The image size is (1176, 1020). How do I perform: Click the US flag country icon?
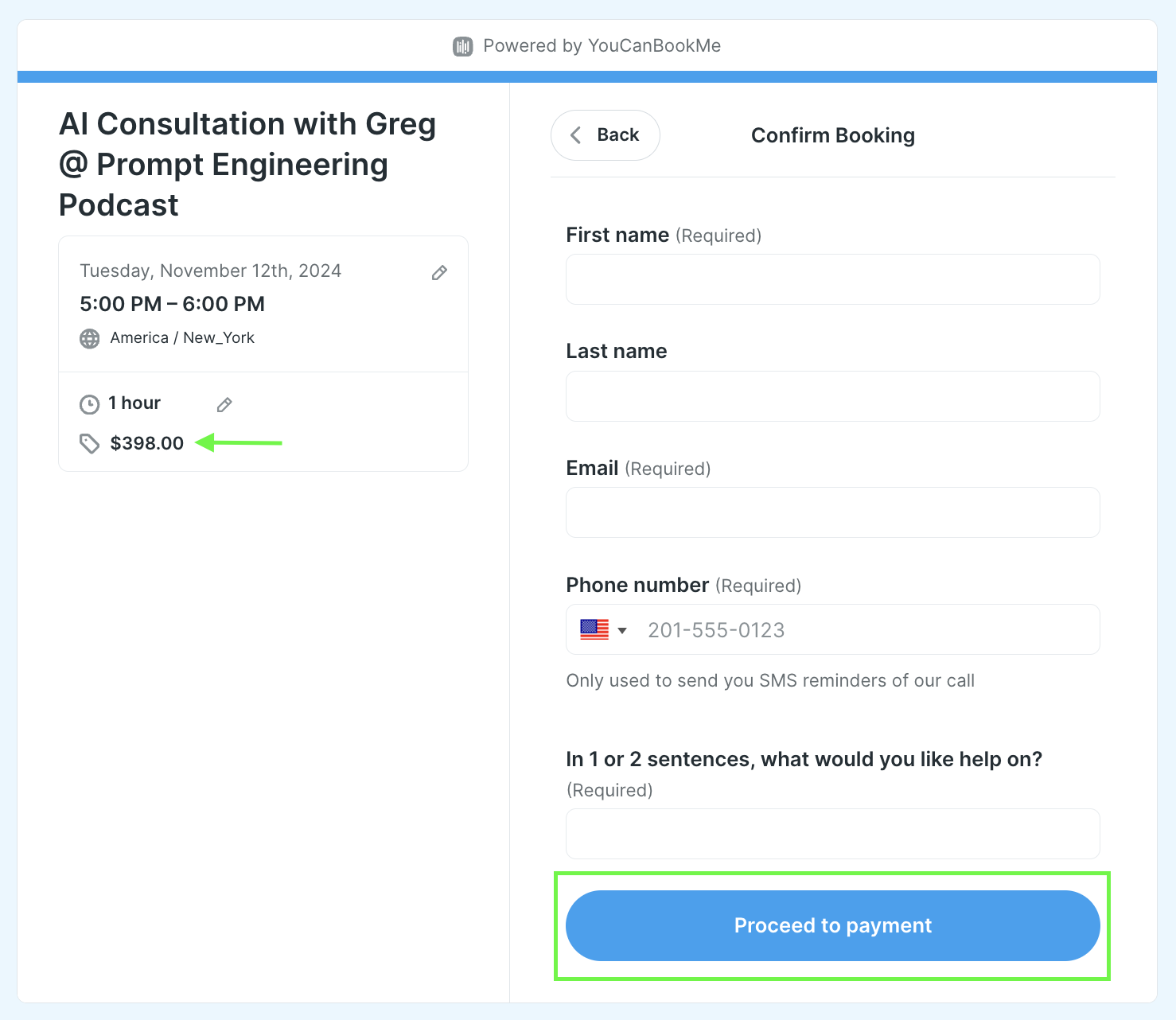coord(594,630)
